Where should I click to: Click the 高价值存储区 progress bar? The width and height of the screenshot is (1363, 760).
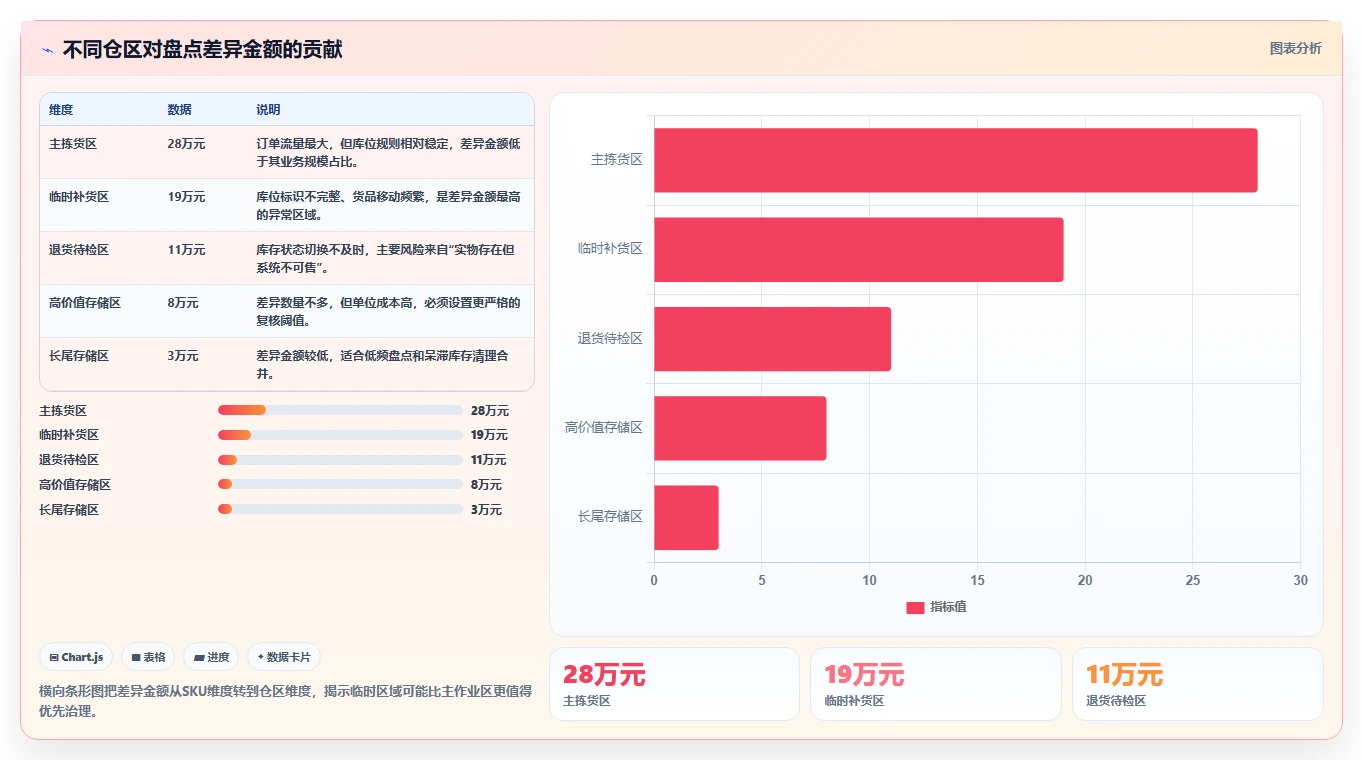[340, 485]
